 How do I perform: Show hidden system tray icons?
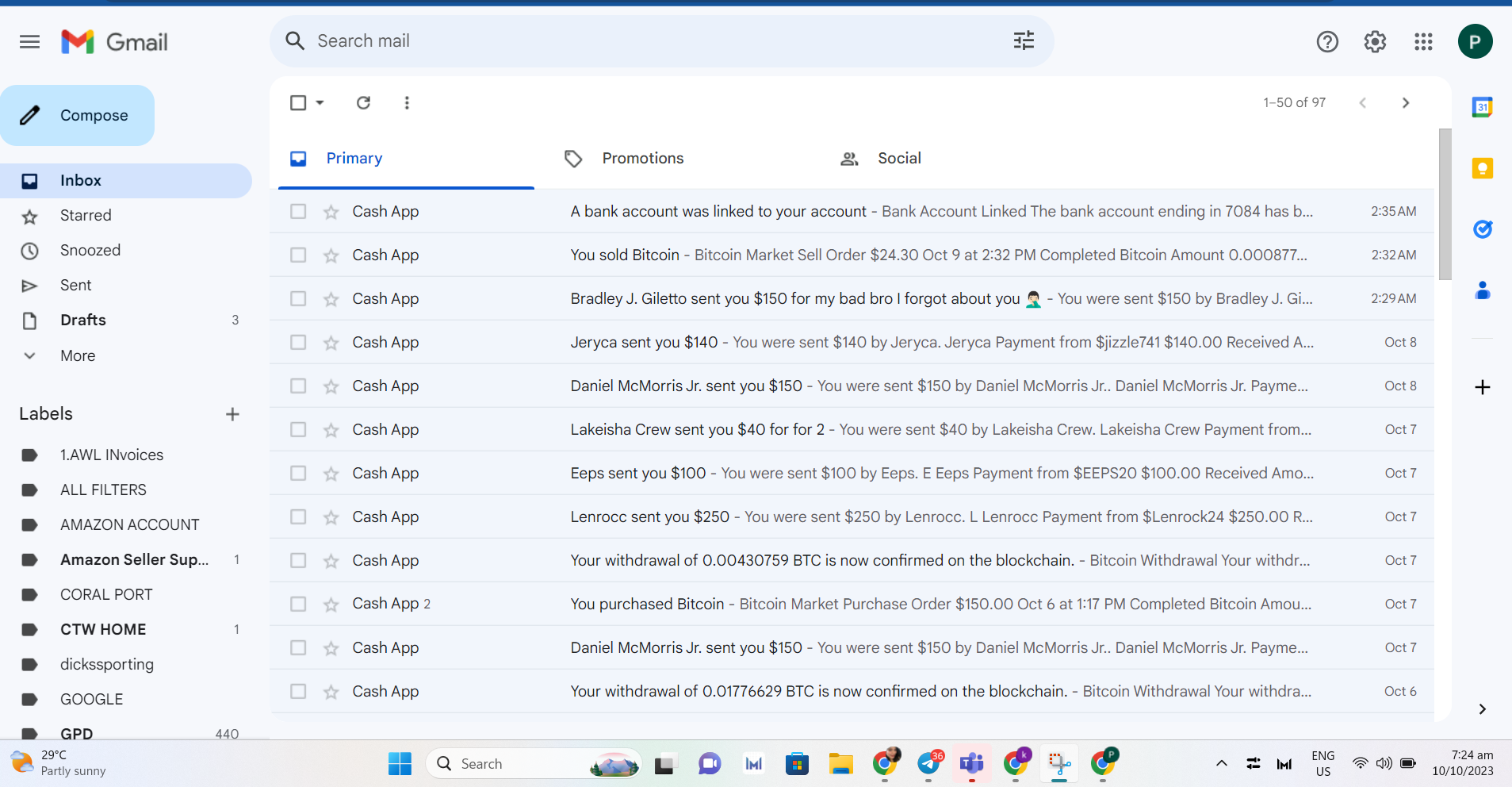click(1221, 763)
